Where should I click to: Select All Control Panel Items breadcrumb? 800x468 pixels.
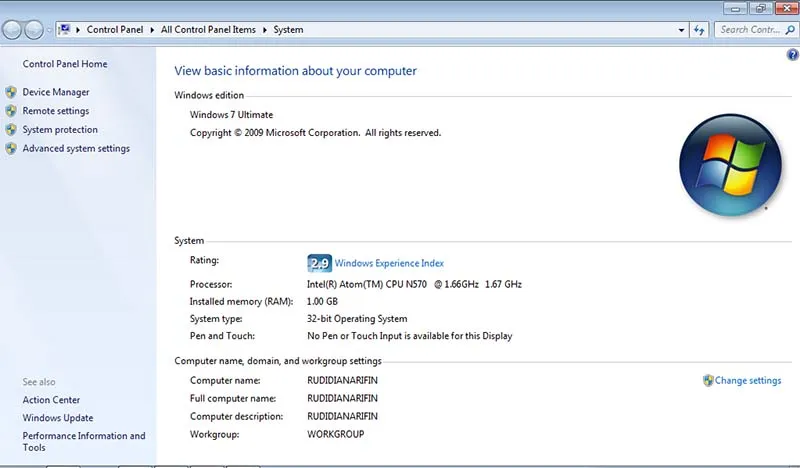click(x=208, y=30)
